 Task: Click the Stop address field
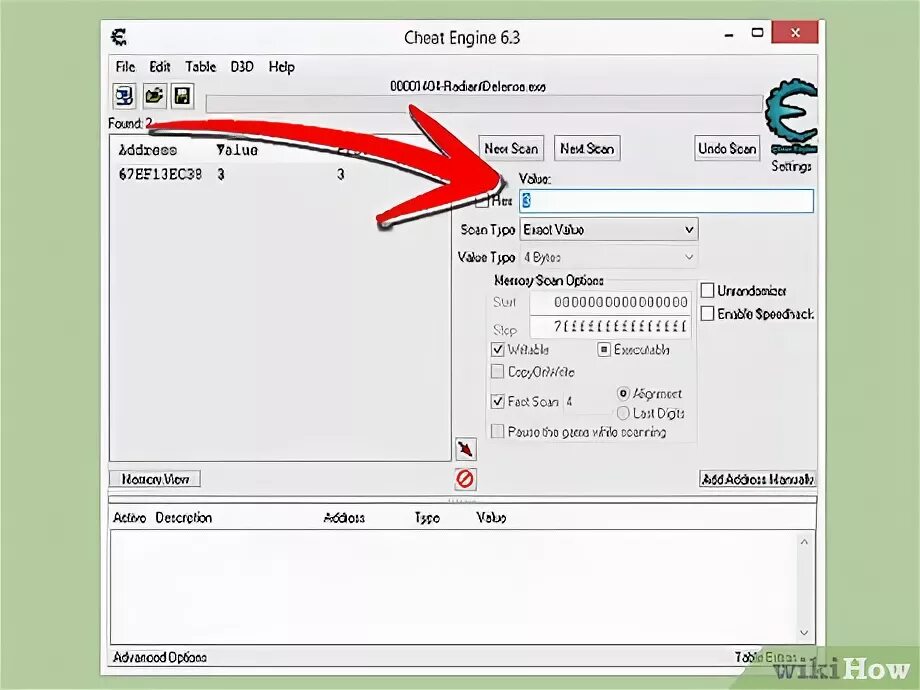tap(610, 327)
